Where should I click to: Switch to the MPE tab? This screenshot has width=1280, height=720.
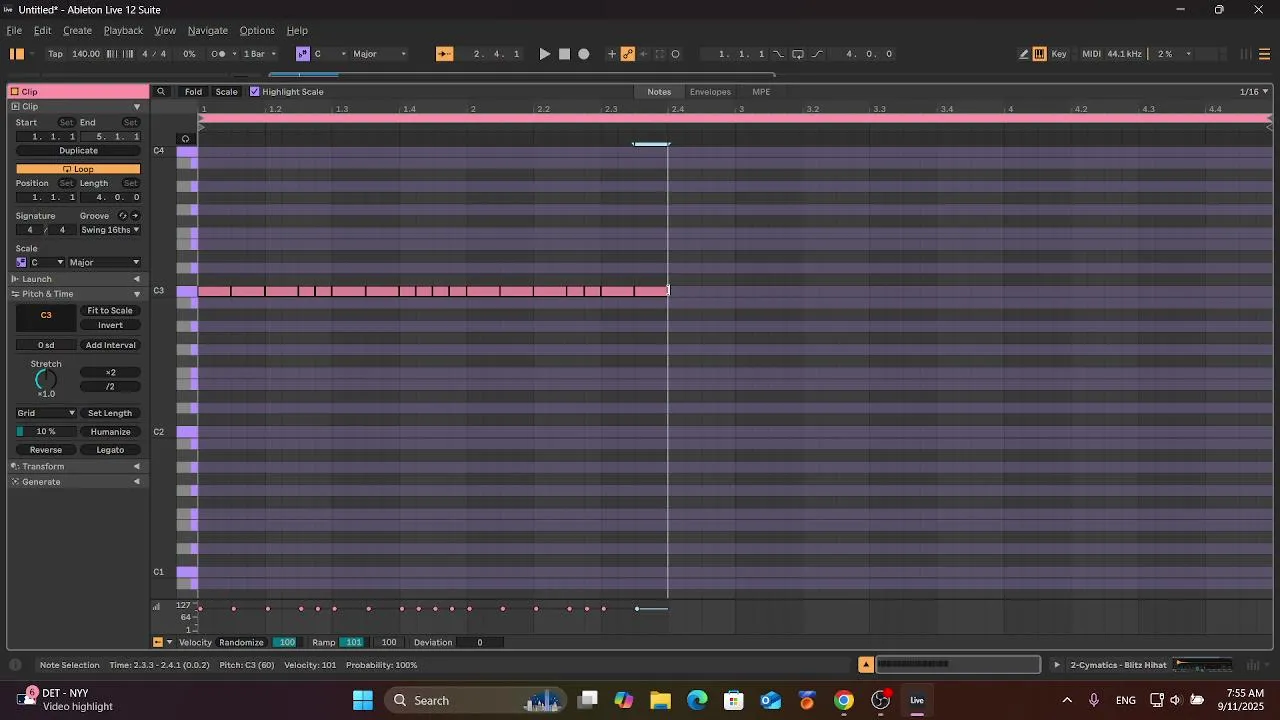tap(761, 92)
